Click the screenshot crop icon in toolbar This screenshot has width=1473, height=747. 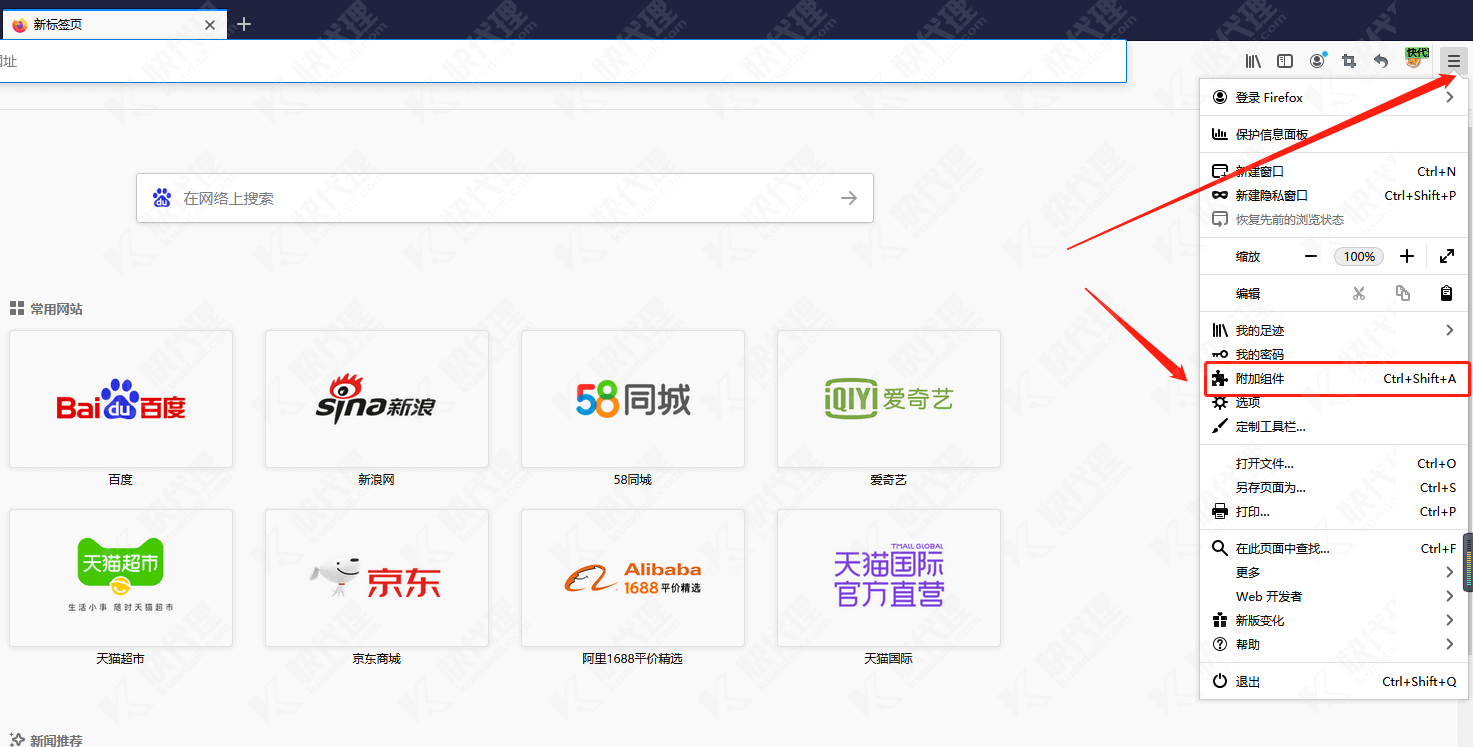click(x=1348, y=61)
